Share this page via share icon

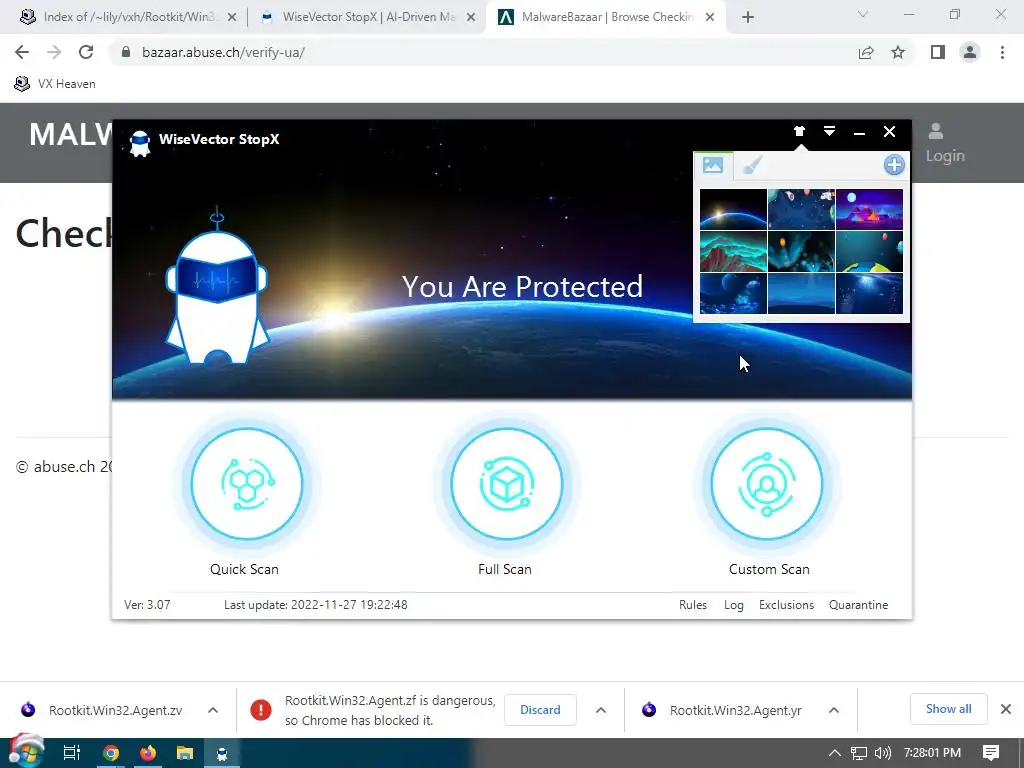coord(866,52)
